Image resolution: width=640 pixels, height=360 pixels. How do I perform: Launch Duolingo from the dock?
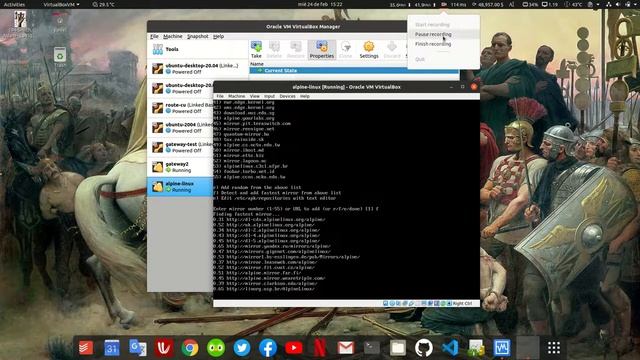tap(216, 348)
